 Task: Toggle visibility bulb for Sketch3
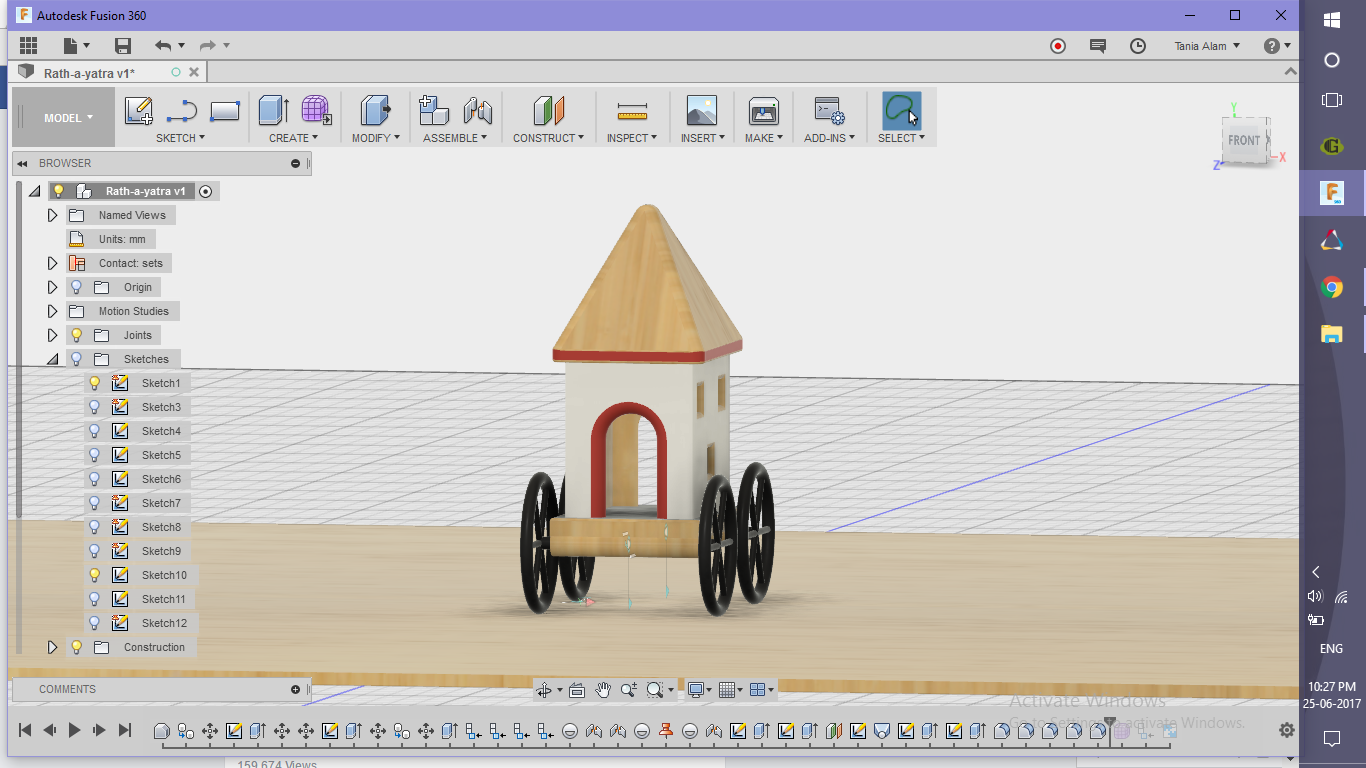coord(95,407)
